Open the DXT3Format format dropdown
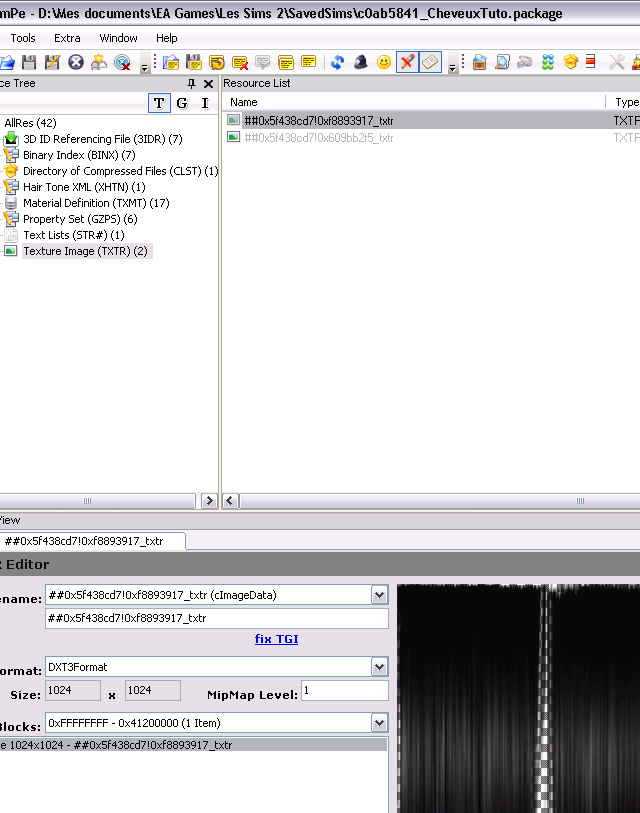This screenshot has height=813, width=640. click(x=380, y=667)
